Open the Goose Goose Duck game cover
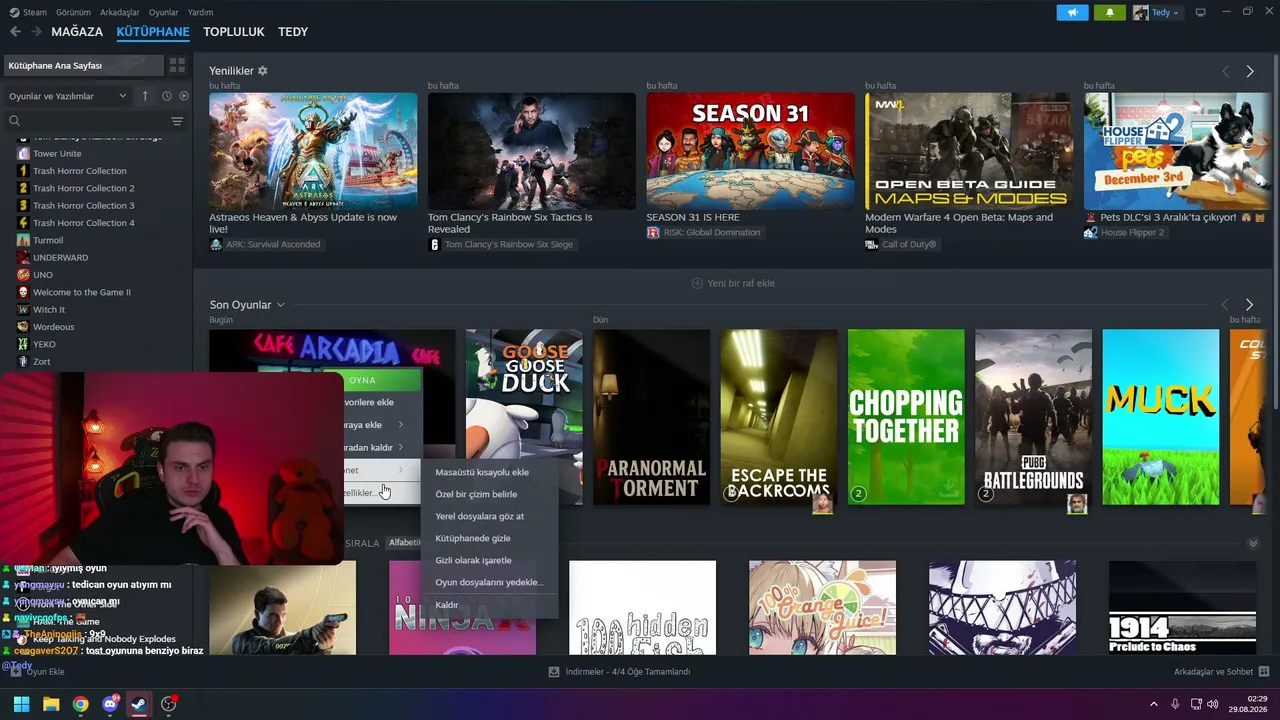This screenshot has width=1280, height=720. point(524,417)
